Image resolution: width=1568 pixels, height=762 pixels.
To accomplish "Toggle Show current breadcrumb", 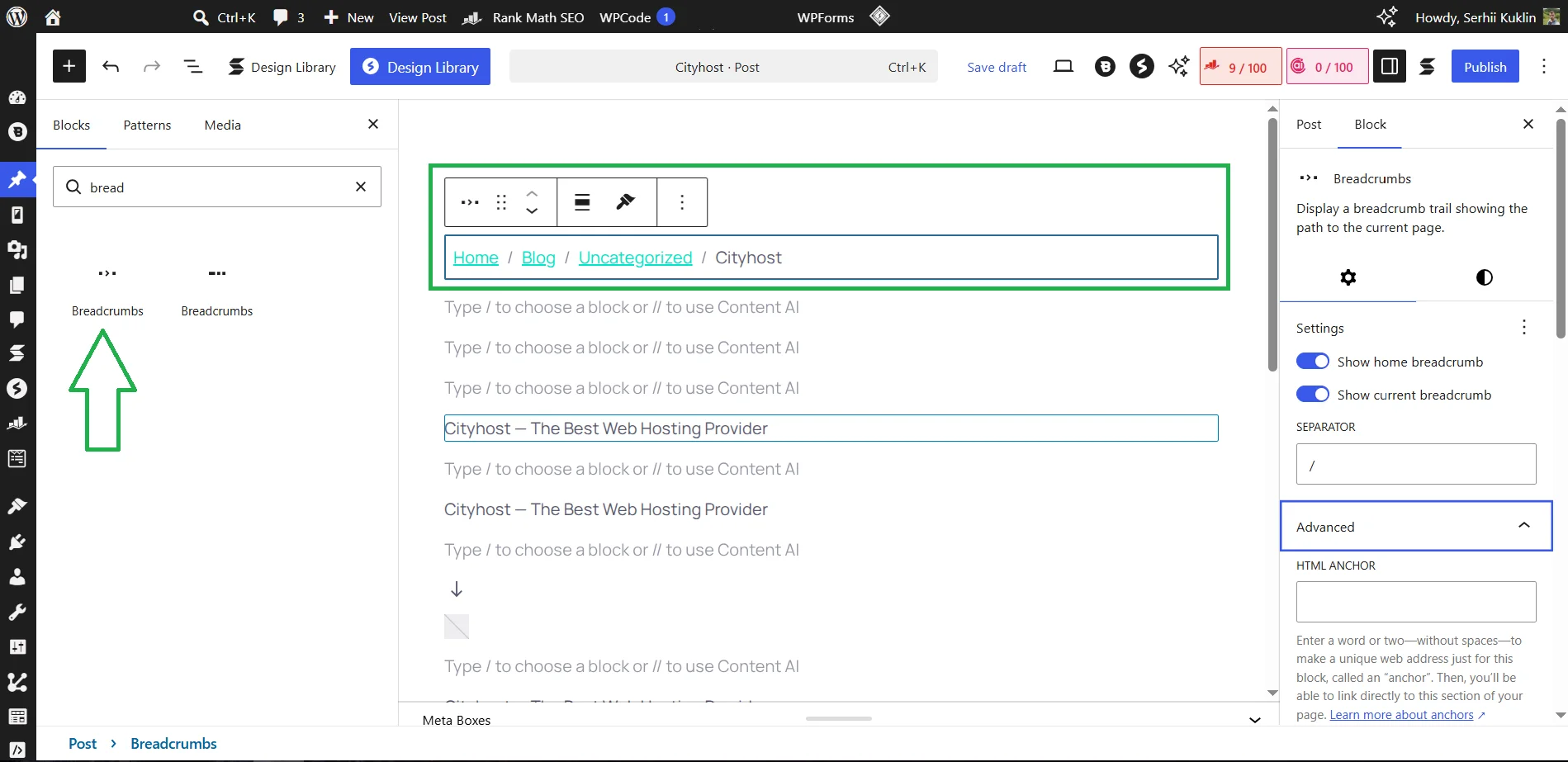I will pos(1313,395).
